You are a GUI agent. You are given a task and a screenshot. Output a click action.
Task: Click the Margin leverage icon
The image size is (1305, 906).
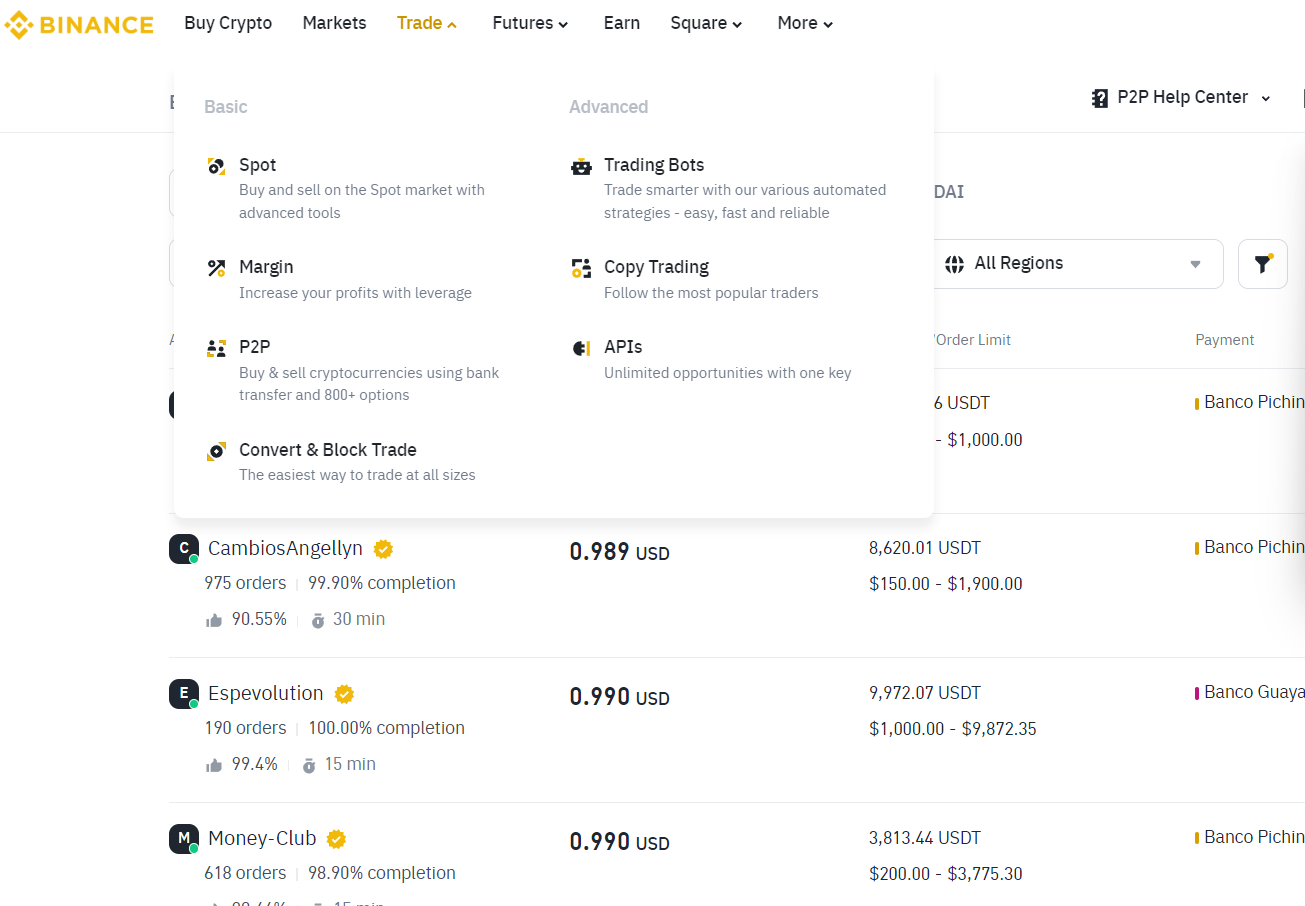coord(216,267)
